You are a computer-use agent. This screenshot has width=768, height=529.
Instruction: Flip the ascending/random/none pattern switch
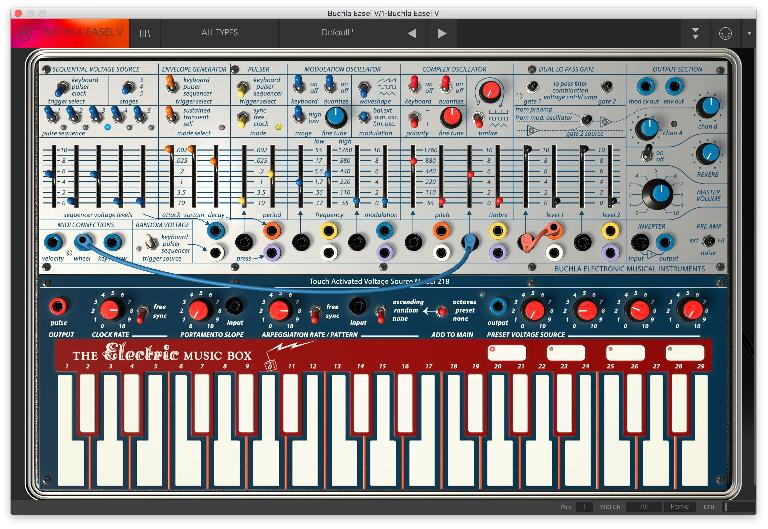(380, 313)
